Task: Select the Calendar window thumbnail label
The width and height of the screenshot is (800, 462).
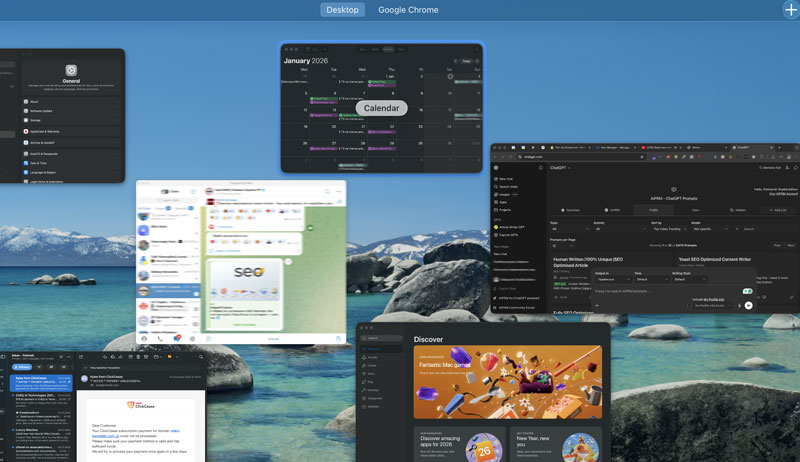Action: [382, 108]
